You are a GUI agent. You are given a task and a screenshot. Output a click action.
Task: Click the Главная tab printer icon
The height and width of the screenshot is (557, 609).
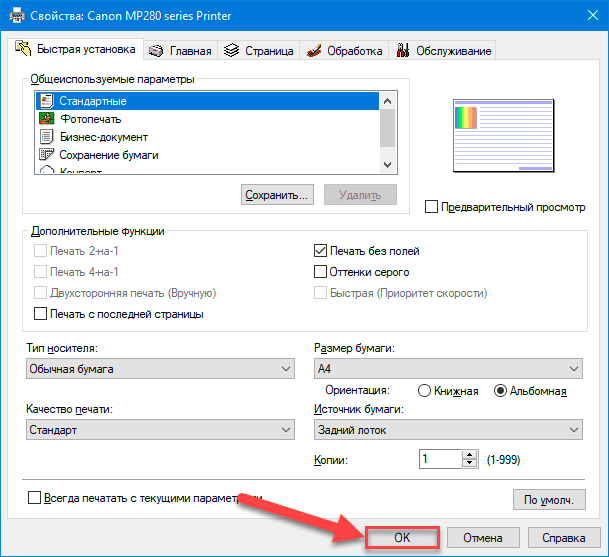[156, 51]
